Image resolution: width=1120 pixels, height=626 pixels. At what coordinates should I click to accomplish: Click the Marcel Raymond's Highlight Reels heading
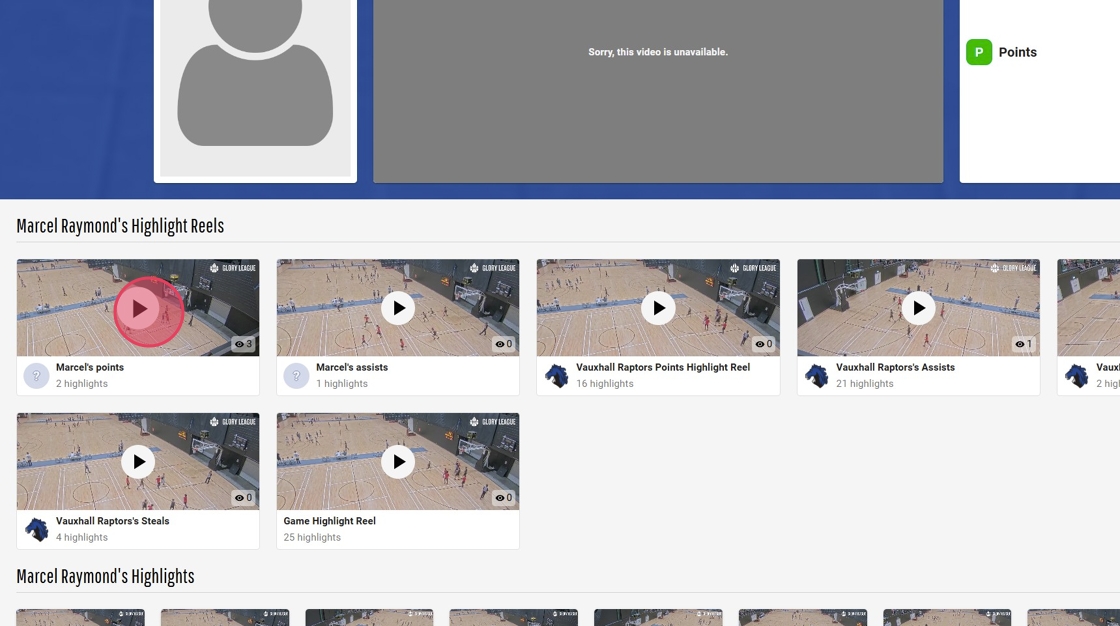(120, 226)
